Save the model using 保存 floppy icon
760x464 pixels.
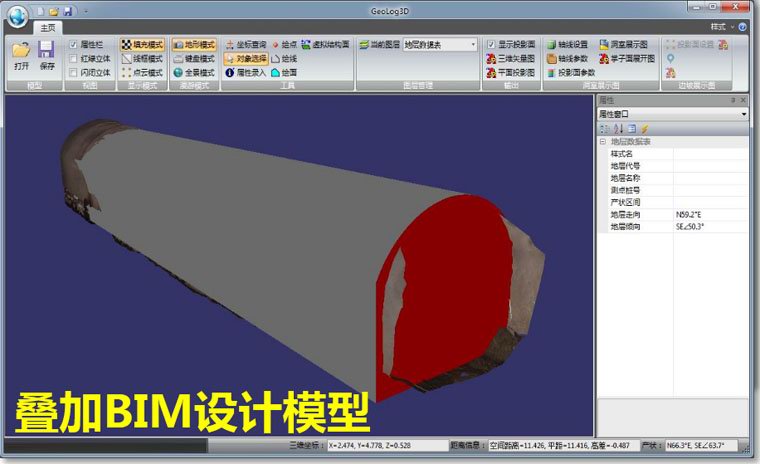pyautogui.click(x=47, y=56)
